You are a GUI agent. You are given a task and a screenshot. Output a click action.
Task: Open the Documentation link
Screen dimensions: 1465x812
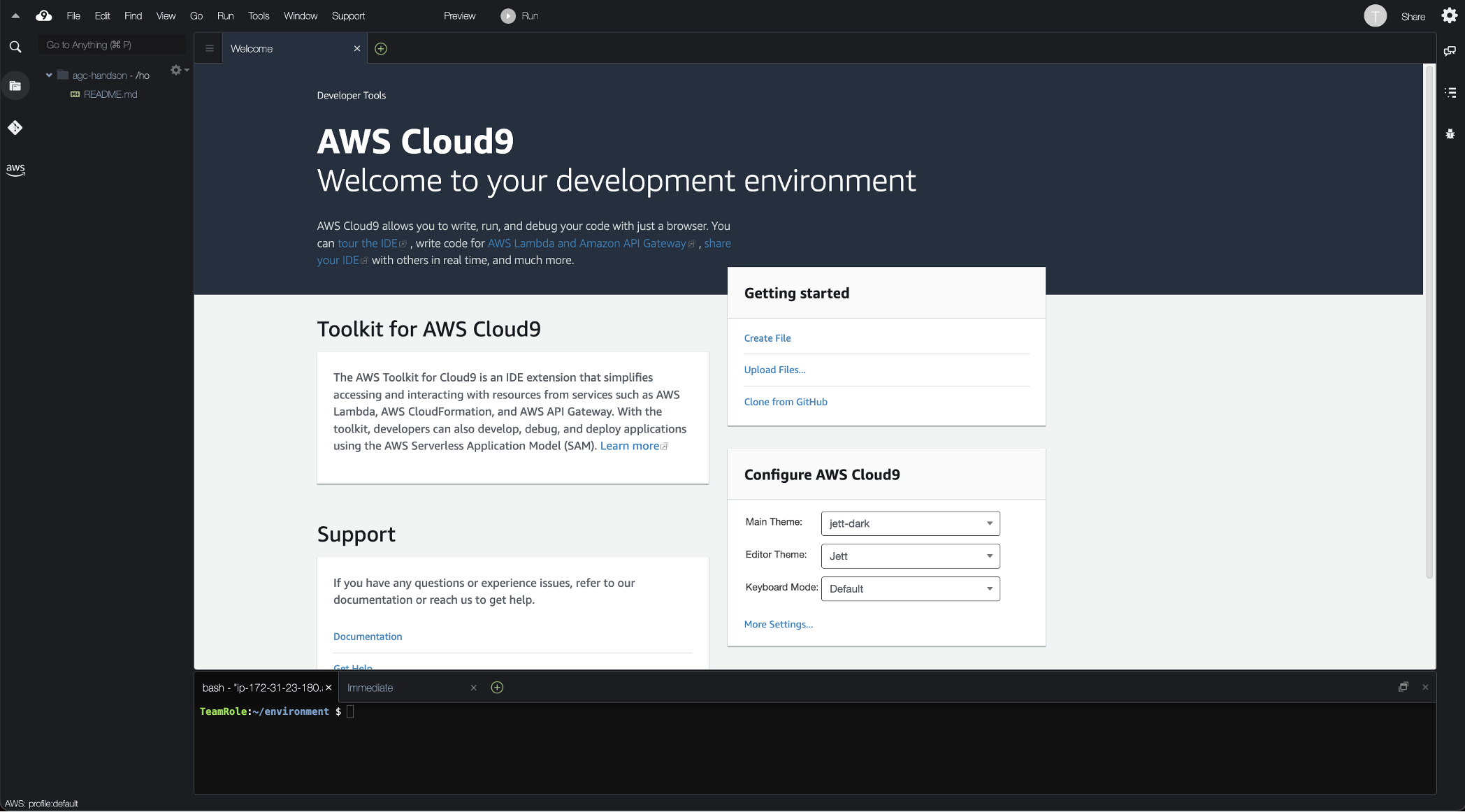(x=368, y=637)
